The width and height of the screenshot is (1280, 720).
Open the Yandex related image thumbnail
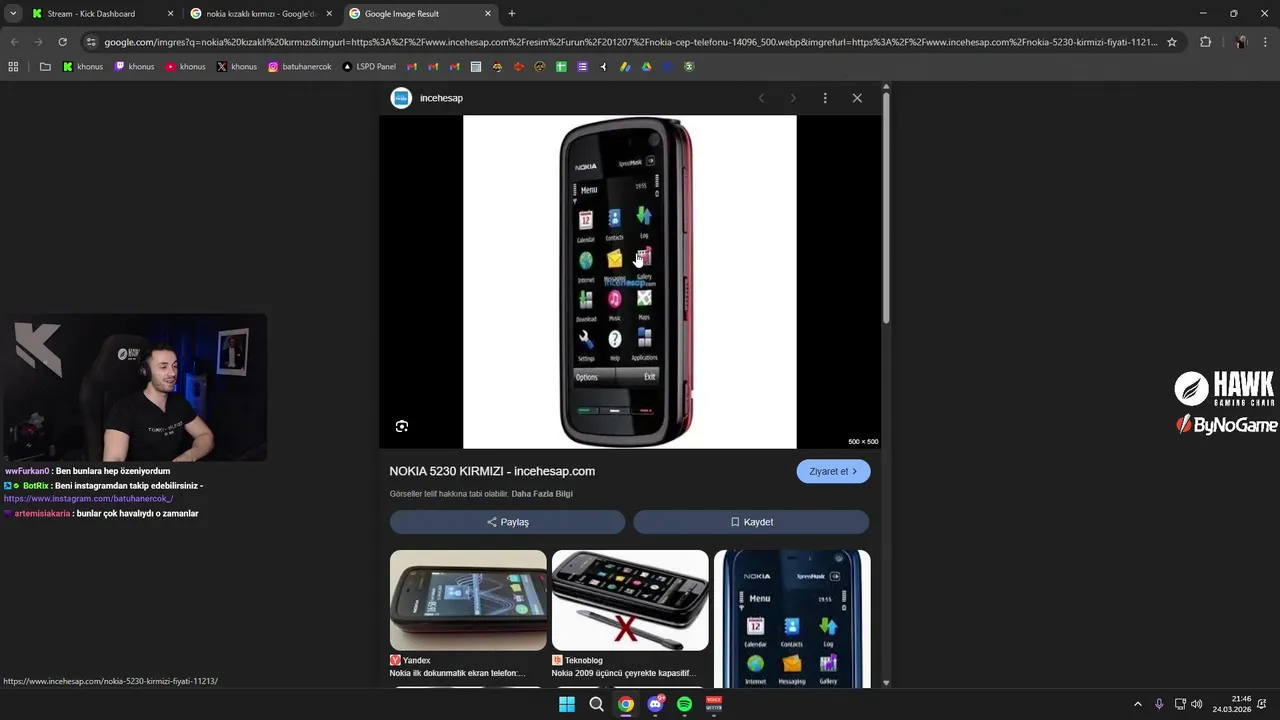(x=468, y=600)
